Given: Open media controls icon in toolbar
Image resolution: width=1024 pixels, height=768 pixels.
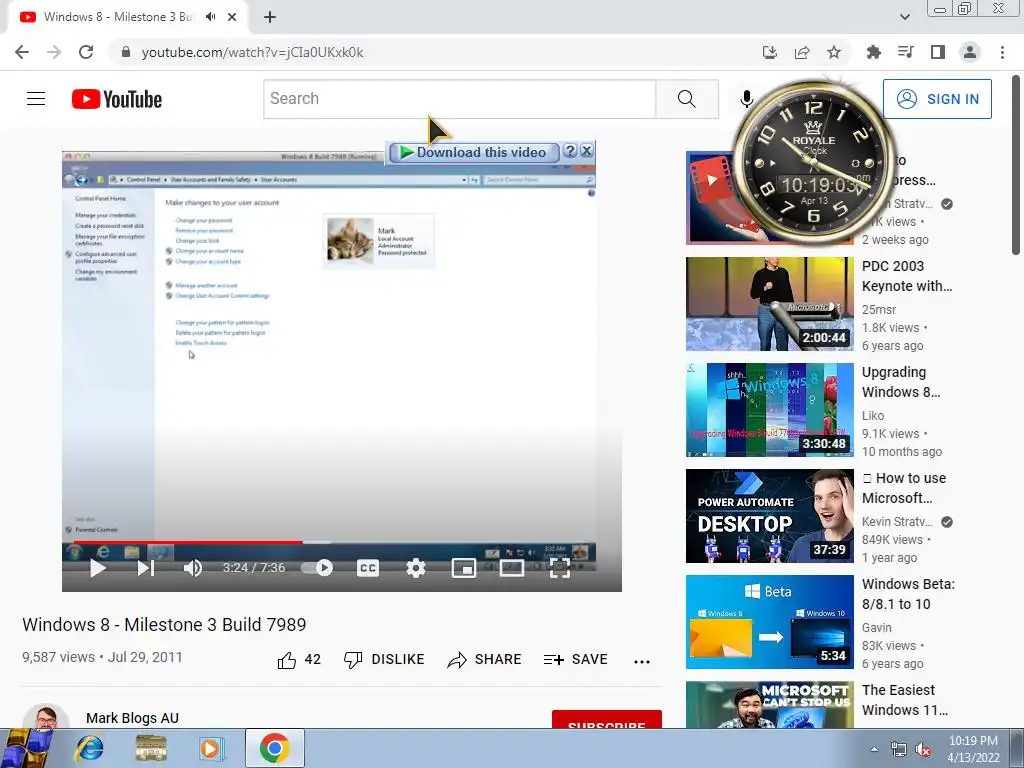Looking at the screenshot, I should tap(905, 52).
